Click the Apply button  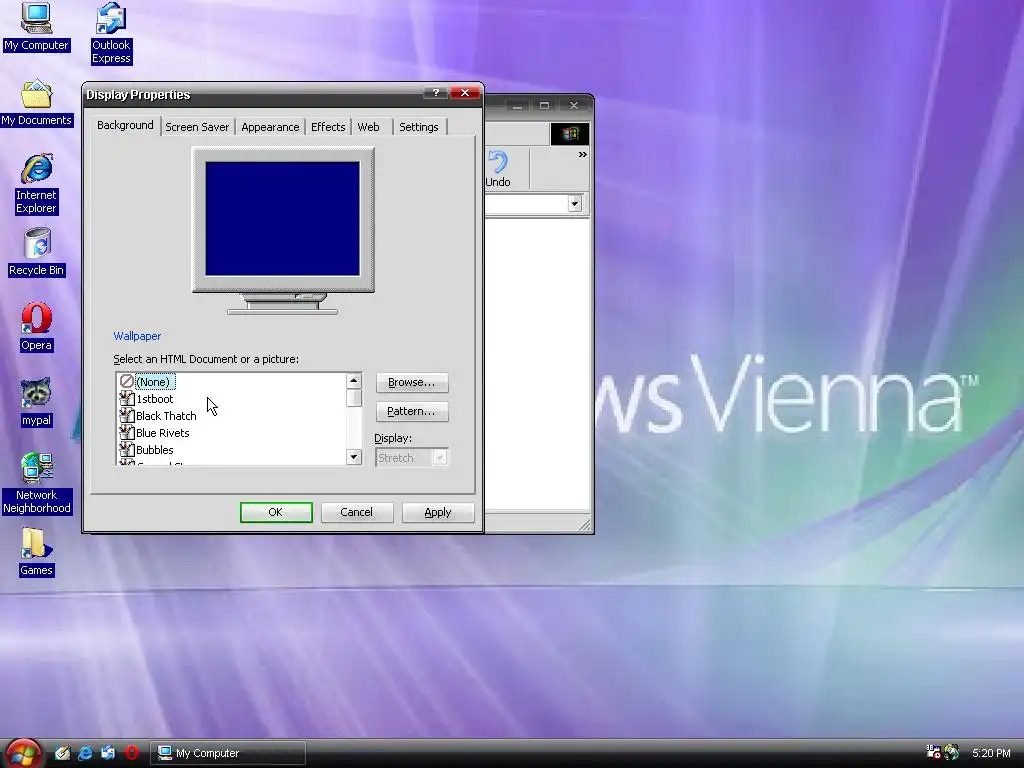[438, 512]
